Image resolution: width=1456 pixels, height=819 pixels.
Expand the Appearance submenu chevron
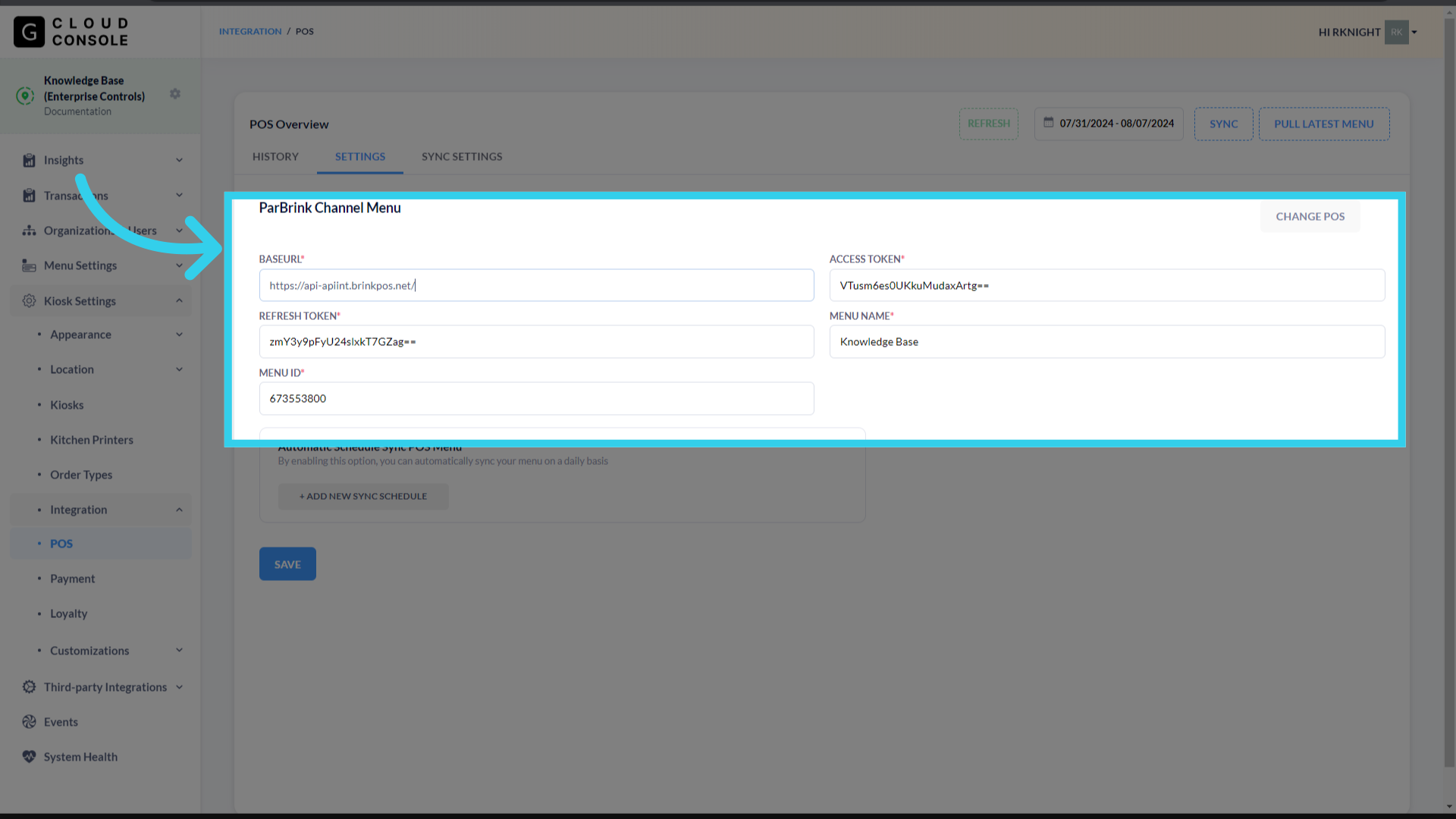click(180, 334)
